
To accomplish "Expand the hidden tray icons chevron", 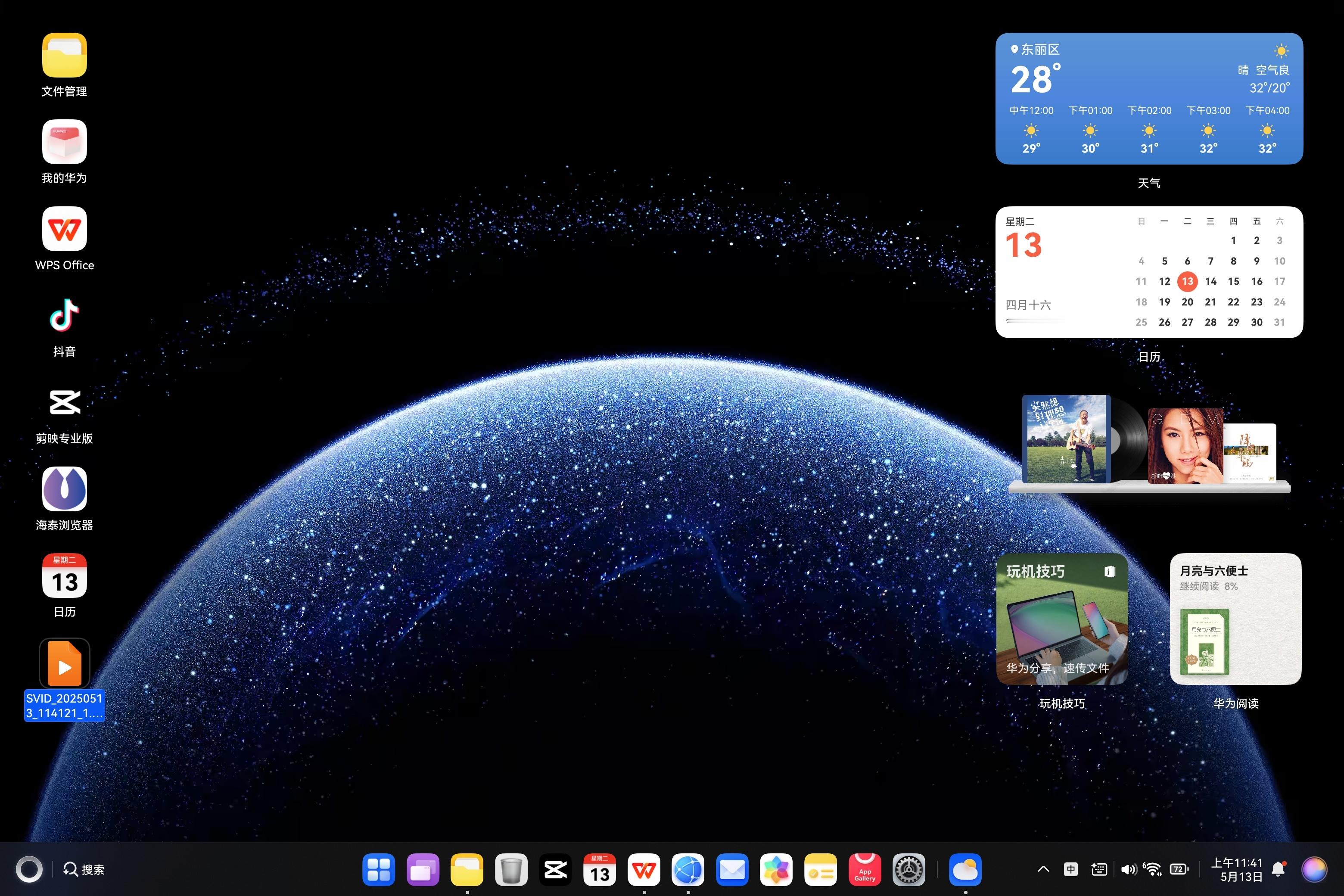I will click(x=1043, y=869).
